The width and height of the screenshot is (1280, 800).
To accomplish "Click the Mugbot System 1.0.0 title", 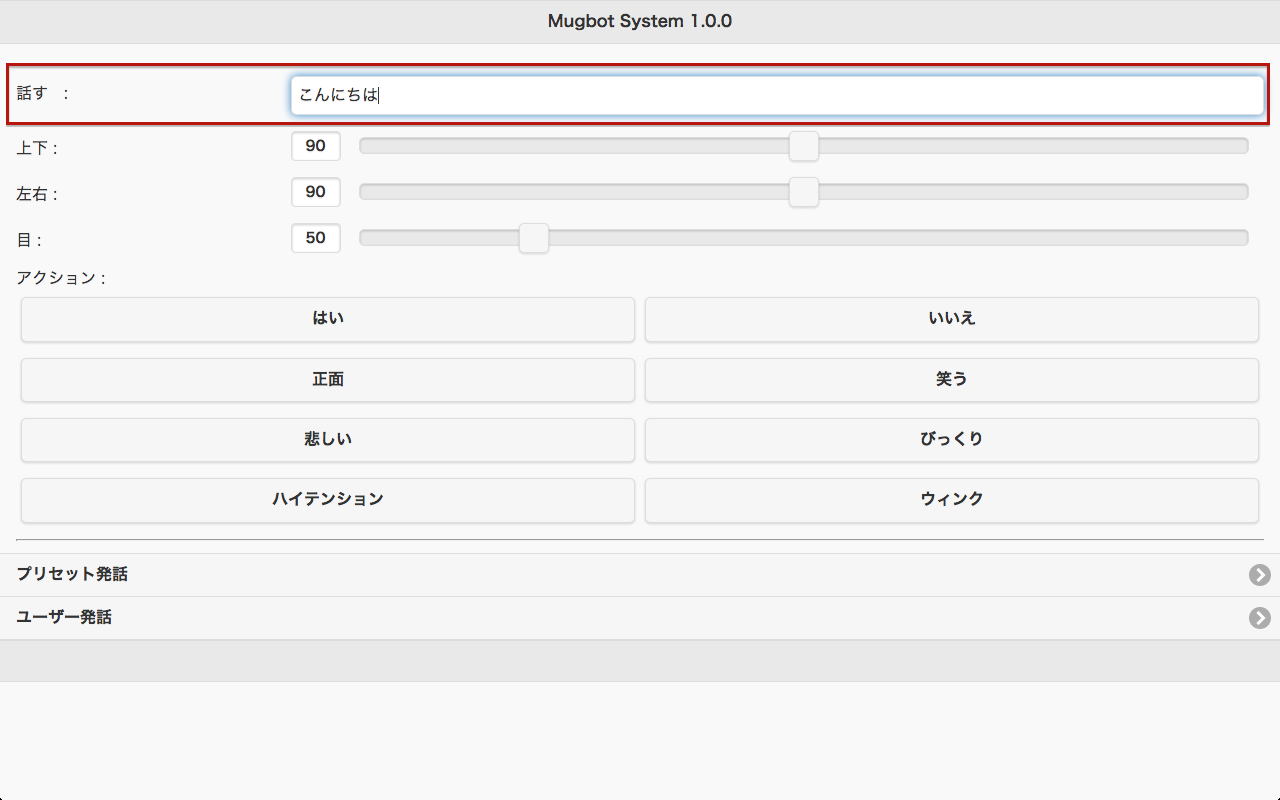I will pos(640,21).
